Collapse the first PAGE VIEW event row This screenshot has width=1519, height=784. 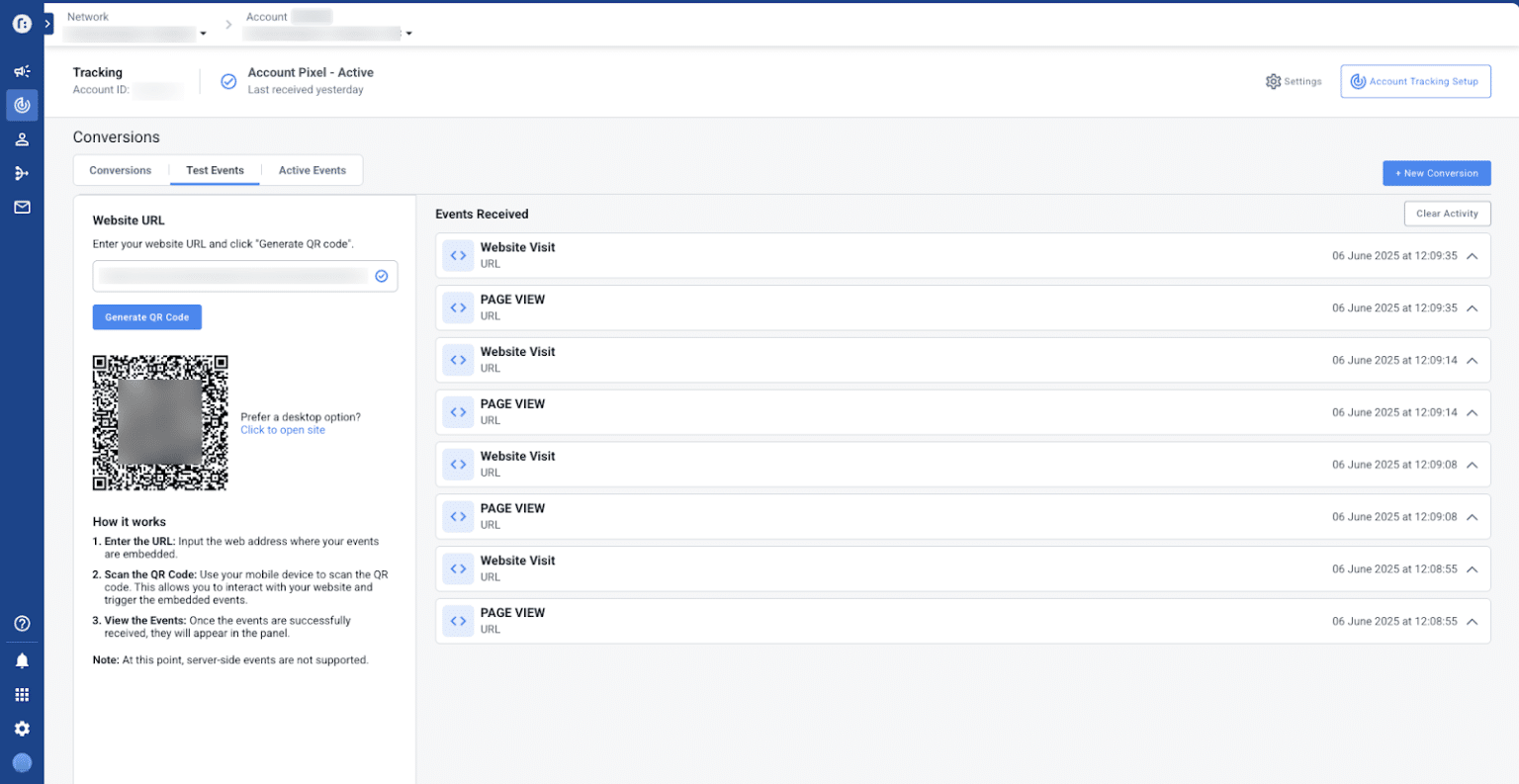1472,307
